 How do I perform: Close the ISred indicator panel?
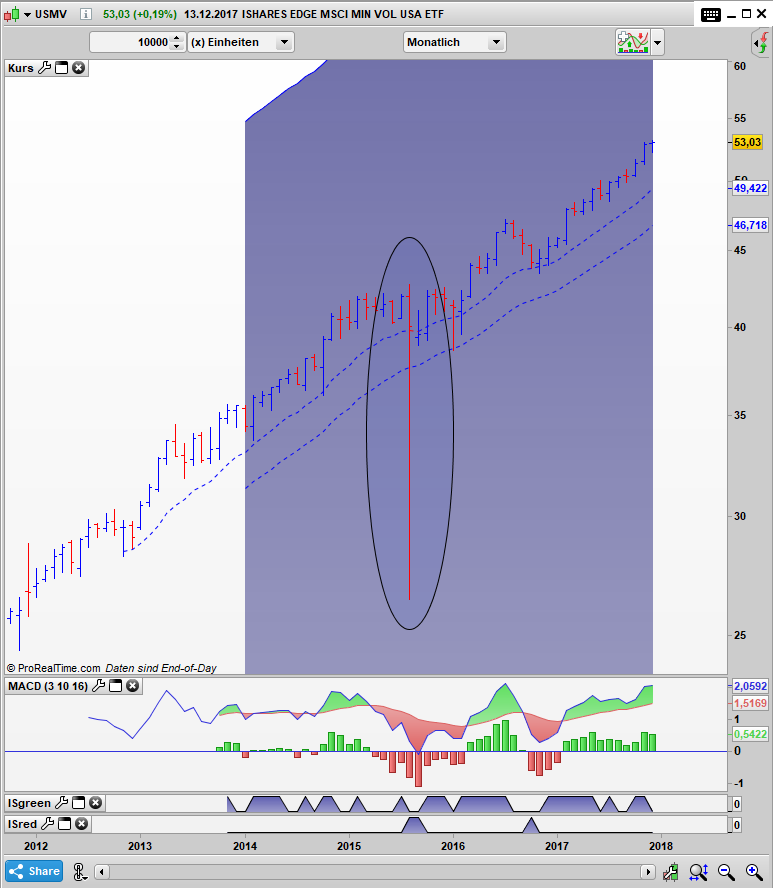point(79,824)
